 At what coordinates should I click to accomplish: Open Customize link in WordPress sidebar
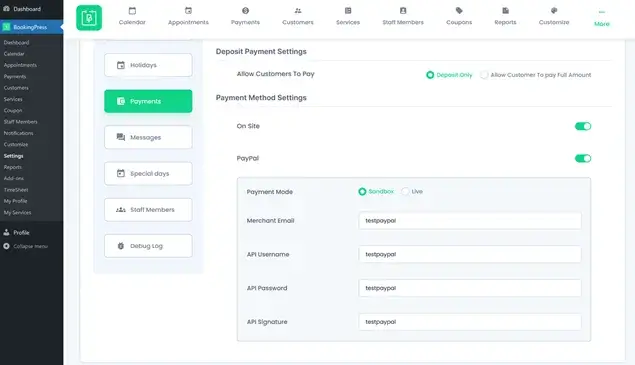(x=16, y=145)
